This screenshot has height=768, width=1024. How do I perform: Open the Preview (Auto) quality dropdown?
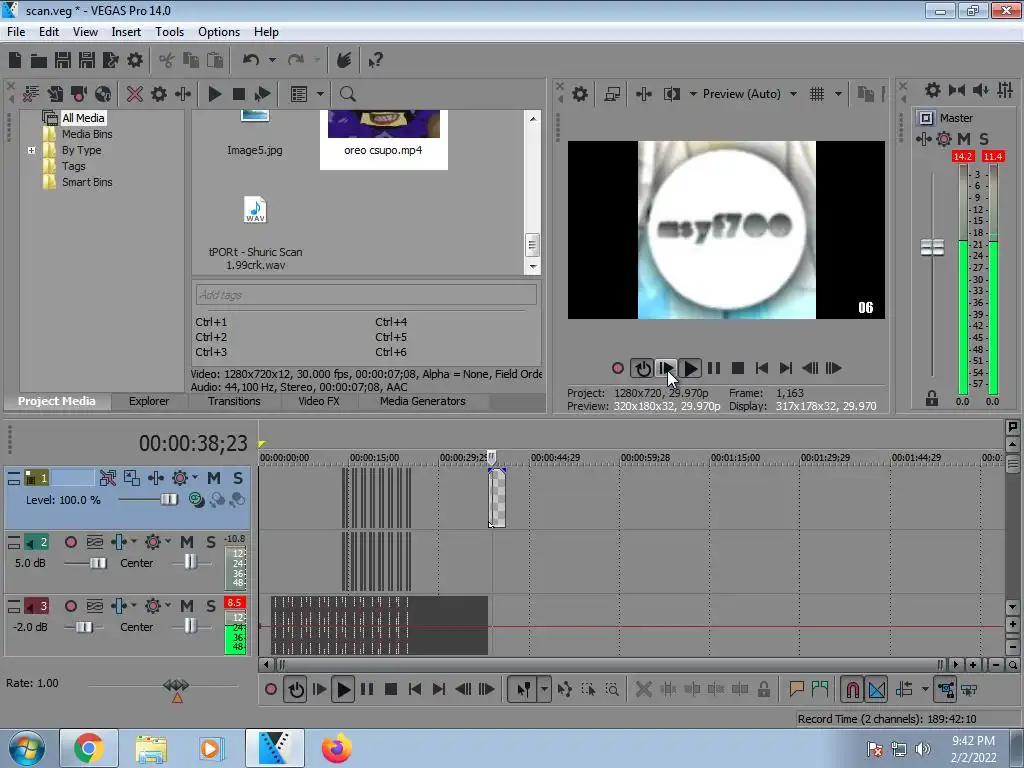click(x=793, y=94)
